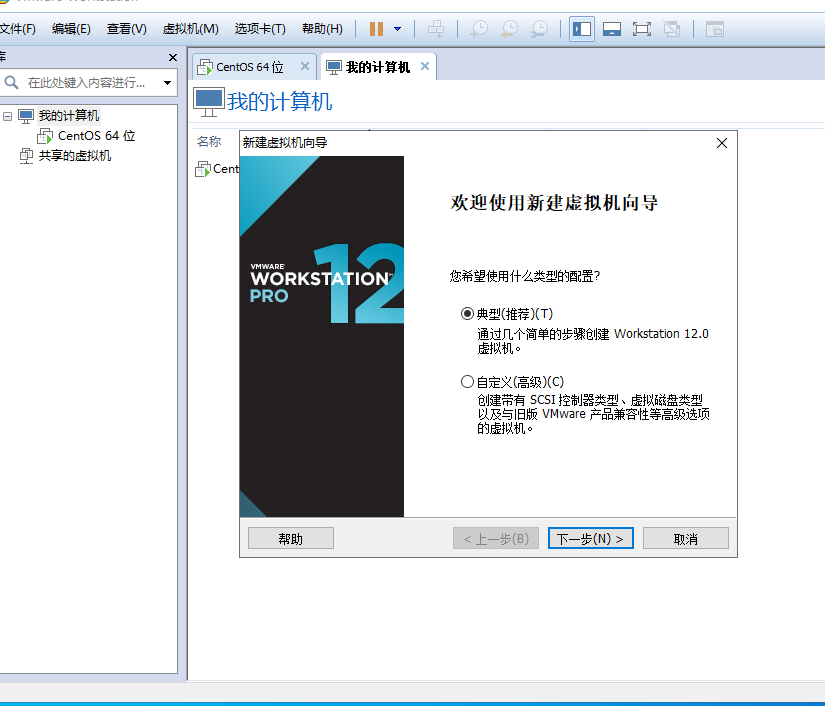Click the Unity mode toolbar icon
Viewport: 825px width, 706px height.
pyautogui.click(x=672, y=29)
